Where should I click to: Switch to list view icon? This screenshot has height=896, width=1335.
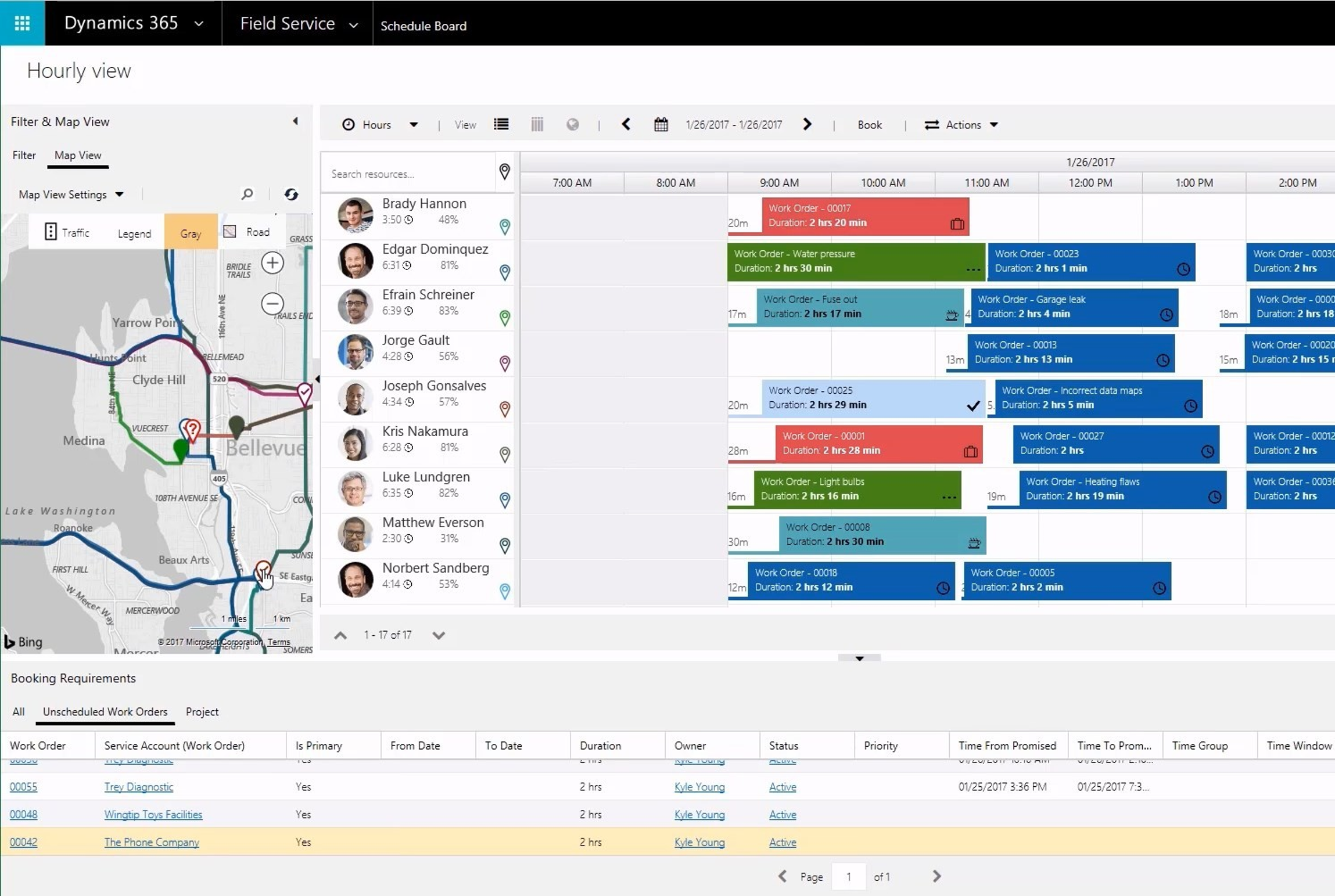pyautogui.click(x=501, y=124)
